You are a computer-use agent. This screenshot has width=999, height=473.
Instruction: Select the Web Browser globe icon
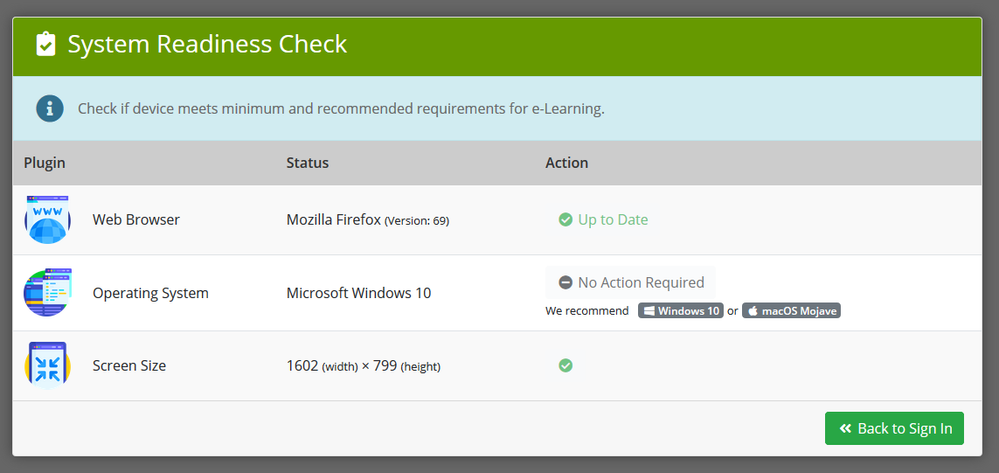pos(47,220)
